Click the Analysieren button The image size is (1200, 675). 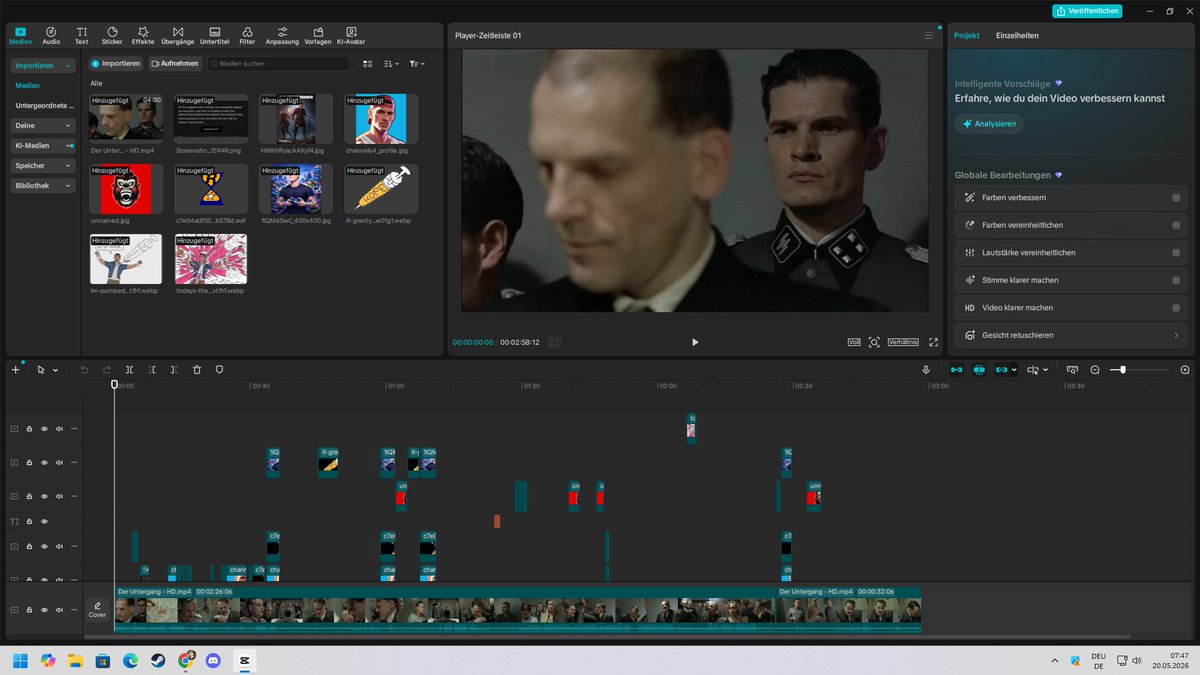pyautogui.click(x=989, y=124)
